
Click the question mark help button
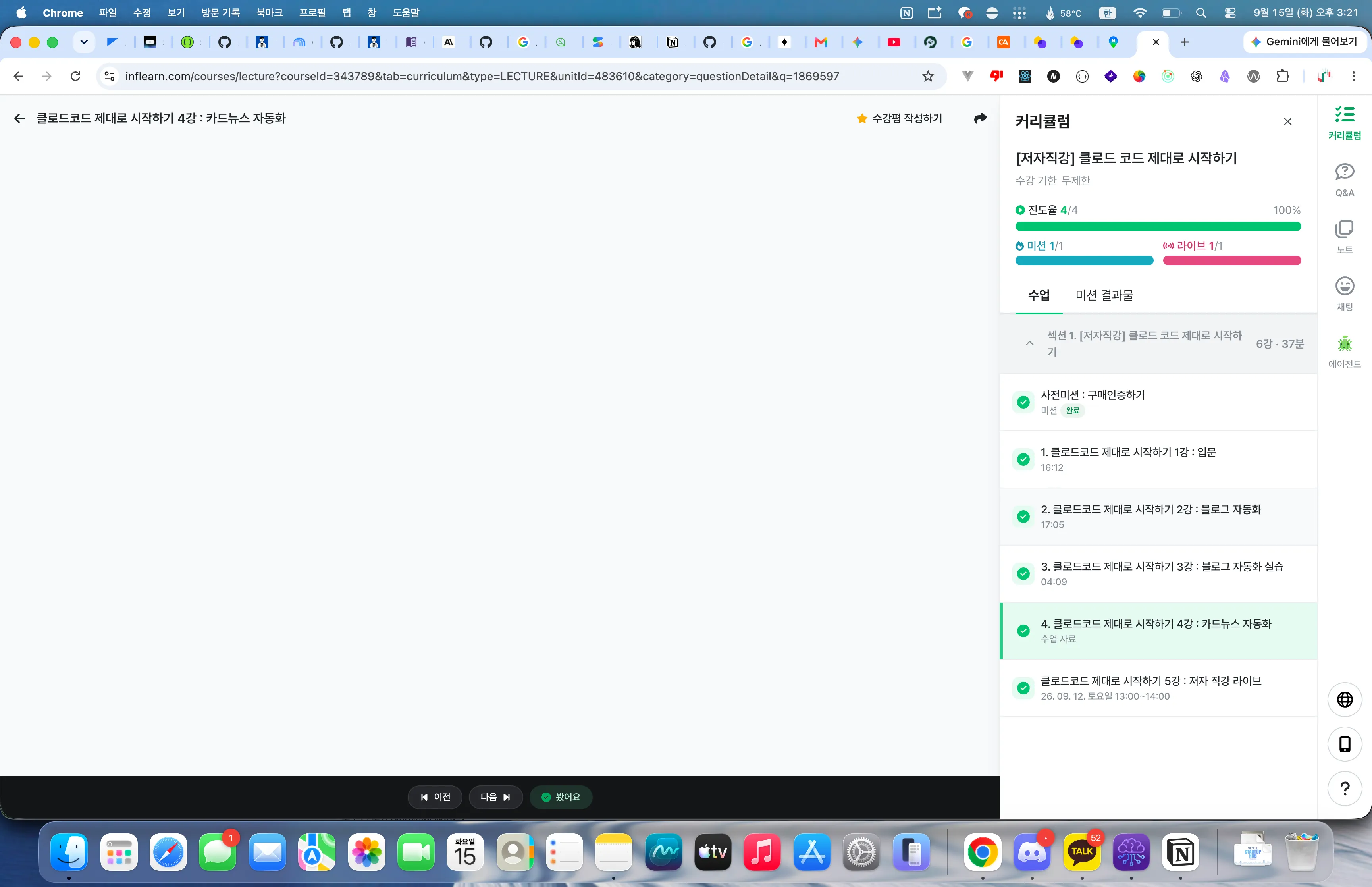[x=1344, y=788]
